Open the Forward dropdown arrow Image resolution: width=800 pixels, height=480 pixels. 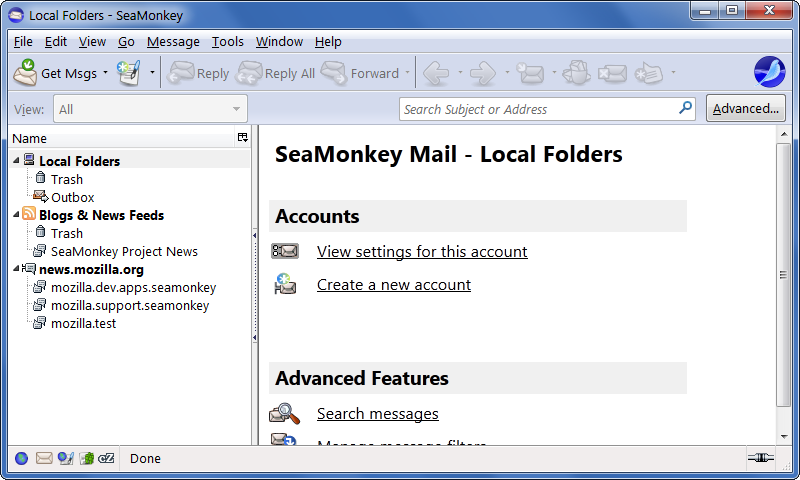tap(407, 73)
